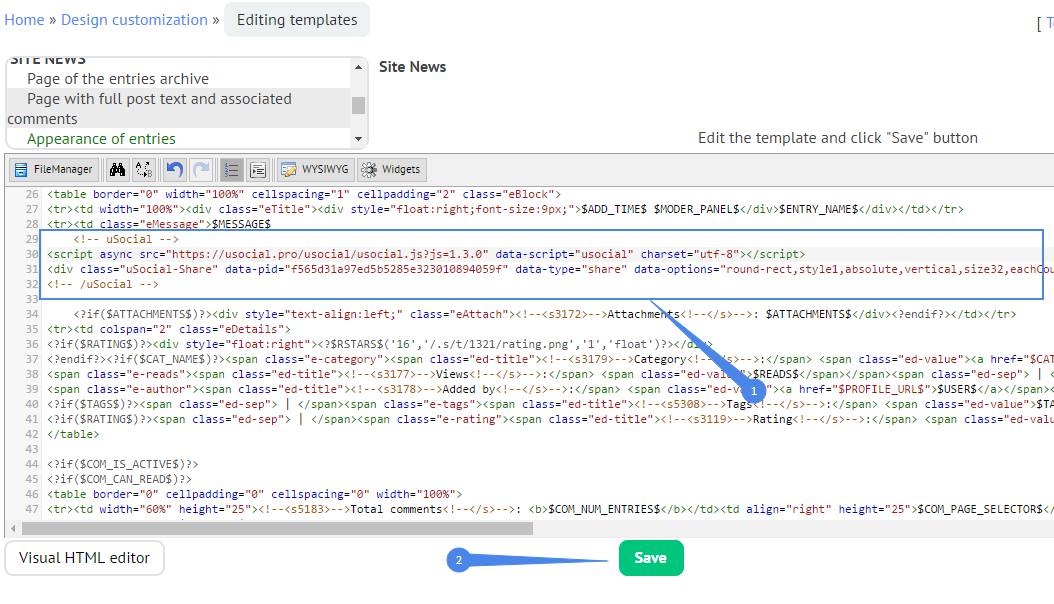The image size is (1054, 604).
Task: Click the find and replace icon
Action: click(144, 170)
